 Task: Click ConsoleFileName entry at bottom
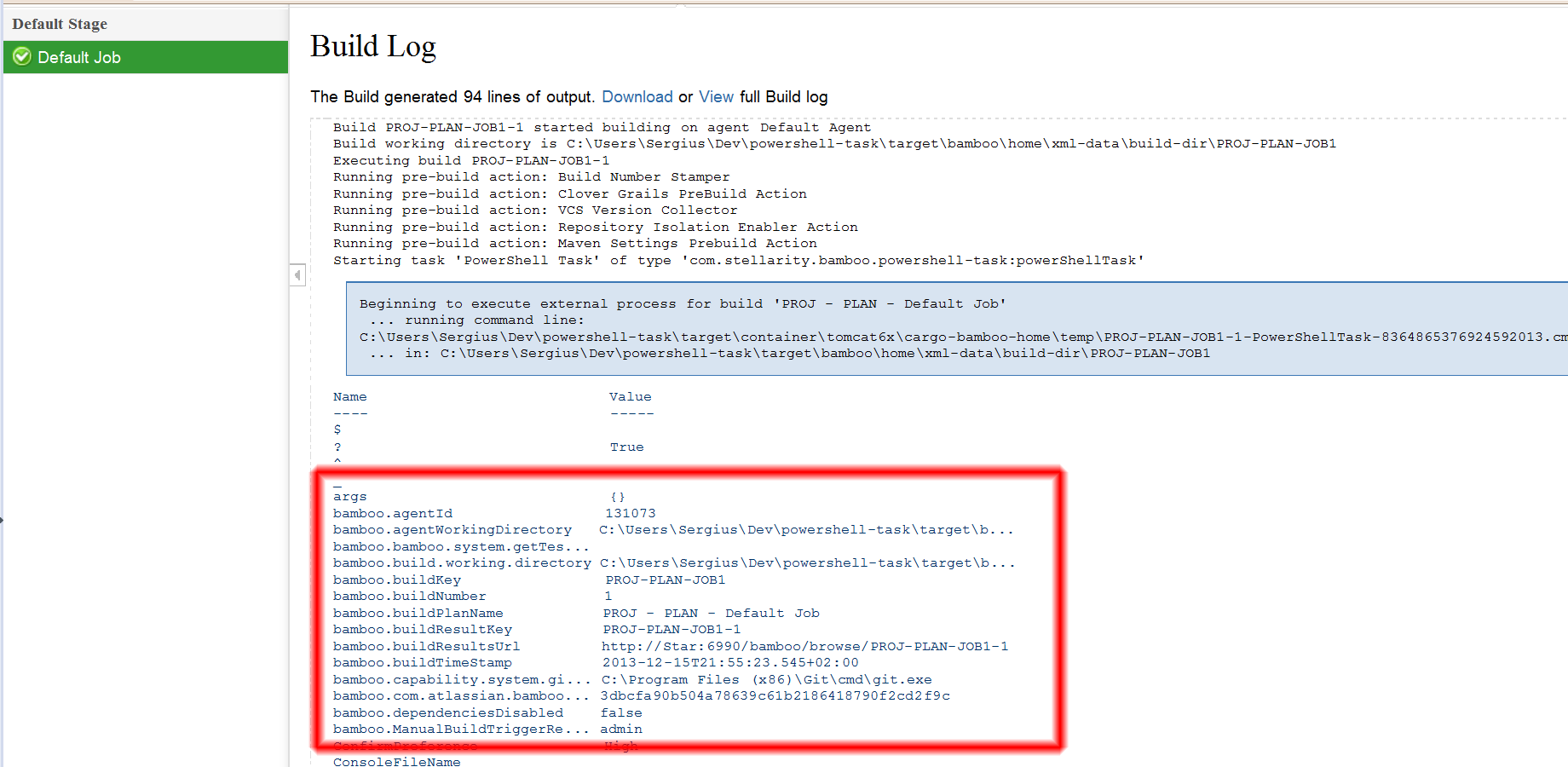pyautogui.click(x=397, y=761)
